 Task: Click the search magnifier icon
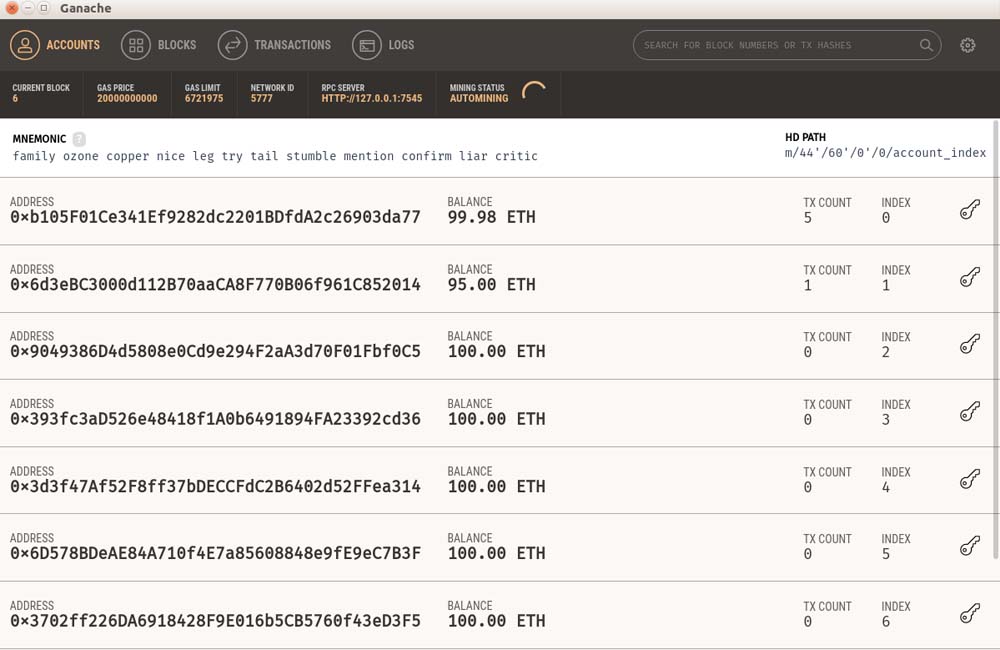point(926,45)
